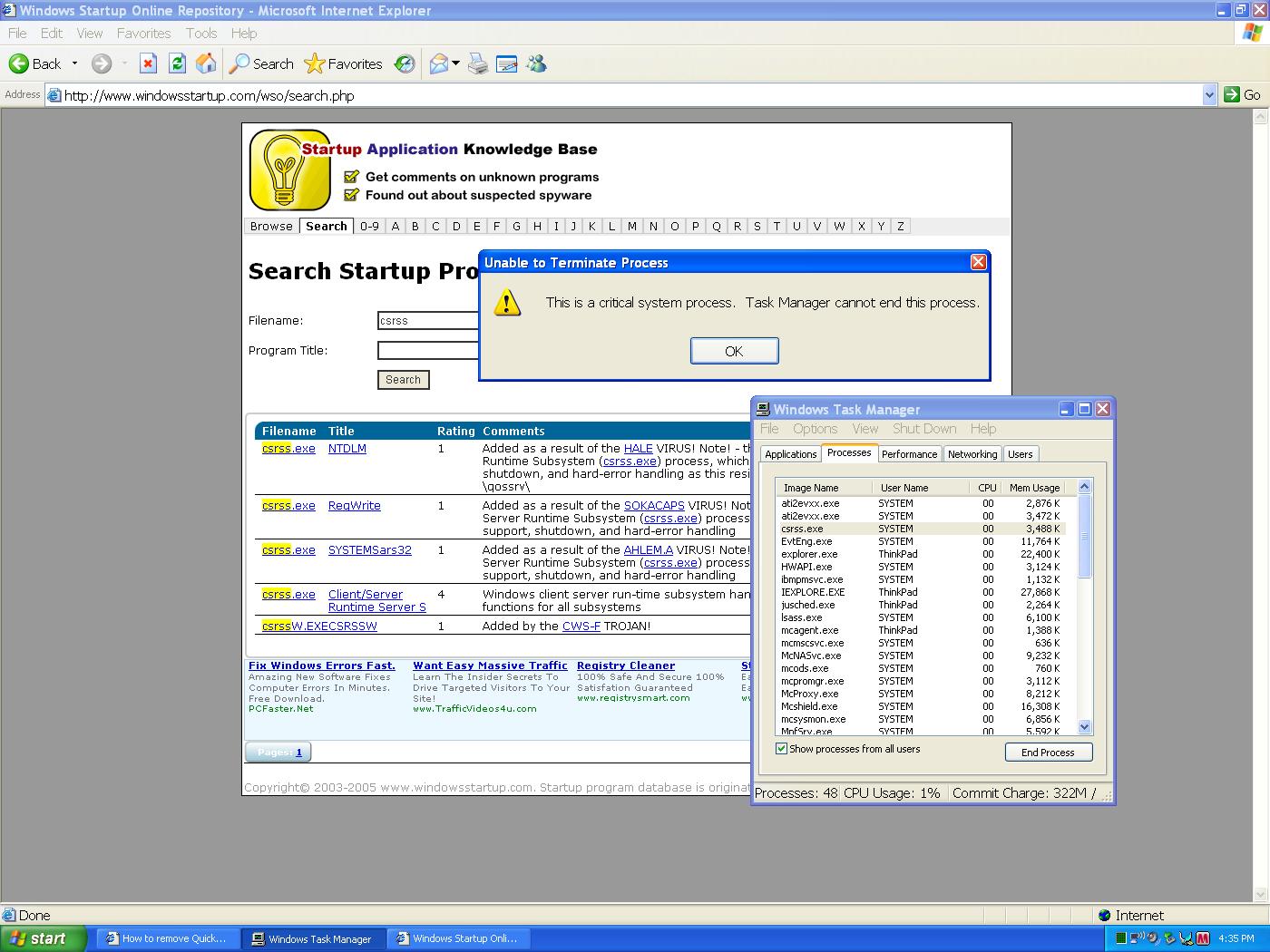The height and width of the screenshot is (952, 1270).
Task: Open the History icon in toolbar
Action: pos(405,63)
